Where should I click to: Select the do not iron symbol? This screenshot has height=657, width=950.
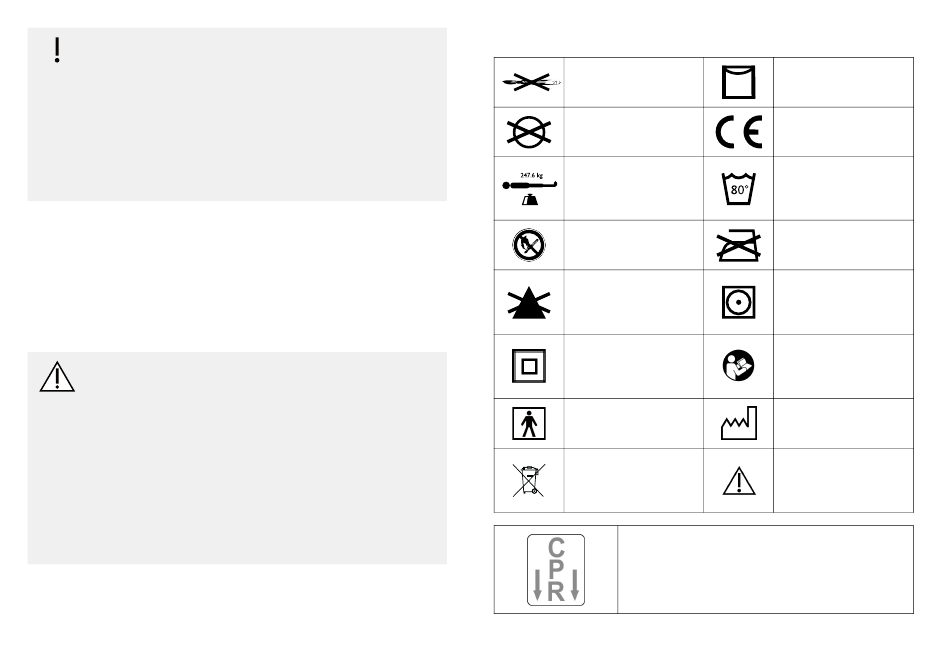click(739, 245)
